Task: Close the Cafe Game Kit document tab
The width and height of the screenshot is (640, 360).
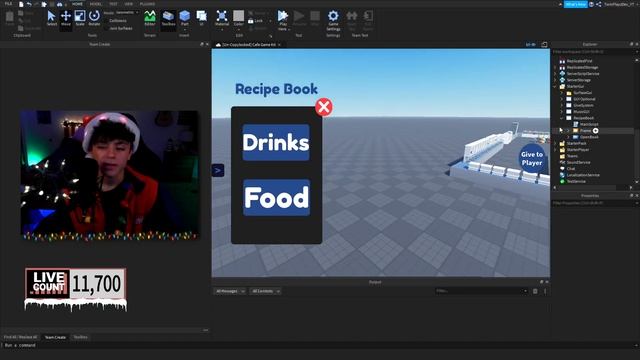Action: [x=280, y=44]
